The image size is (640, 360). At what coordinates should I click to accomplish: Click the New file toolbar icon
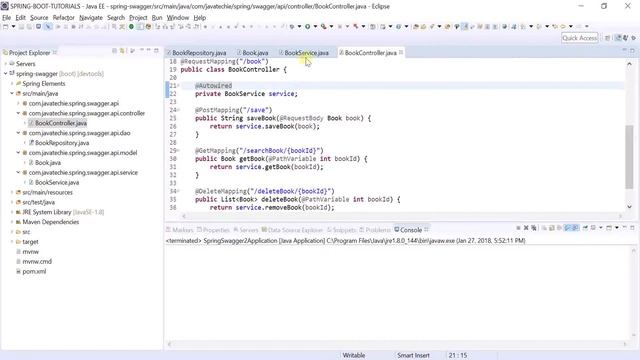5,27
